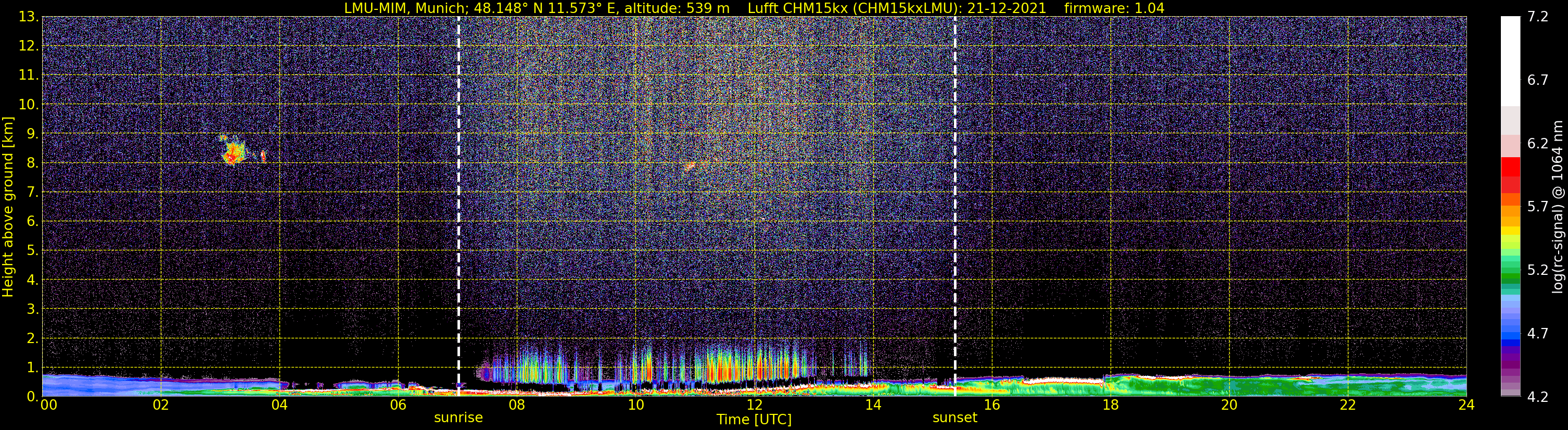Click the time axis tick '06'
The width and height of the screenshot is (1568, 430).
coord(398,406)
